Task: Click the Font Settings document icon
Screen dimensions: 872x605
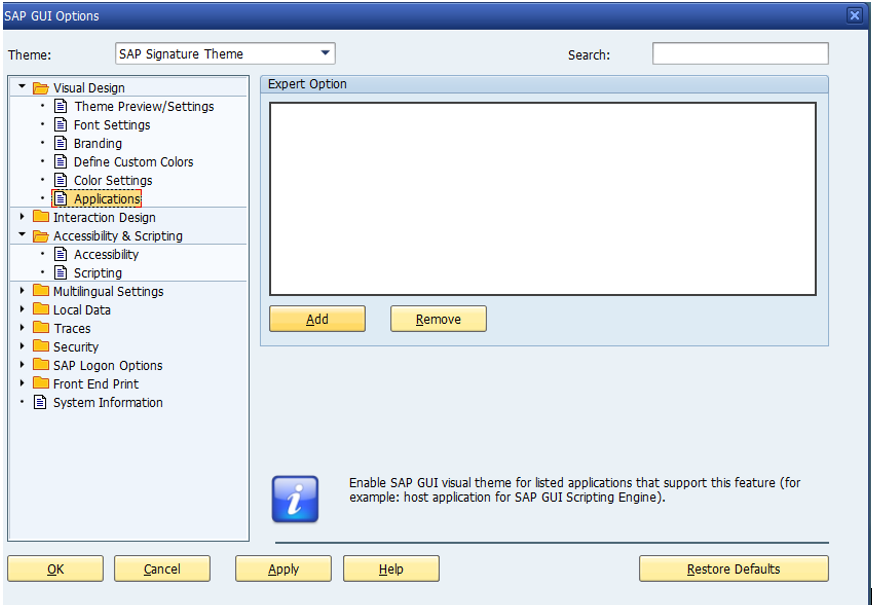Action: pyautogui.click(x=61, y=125)
